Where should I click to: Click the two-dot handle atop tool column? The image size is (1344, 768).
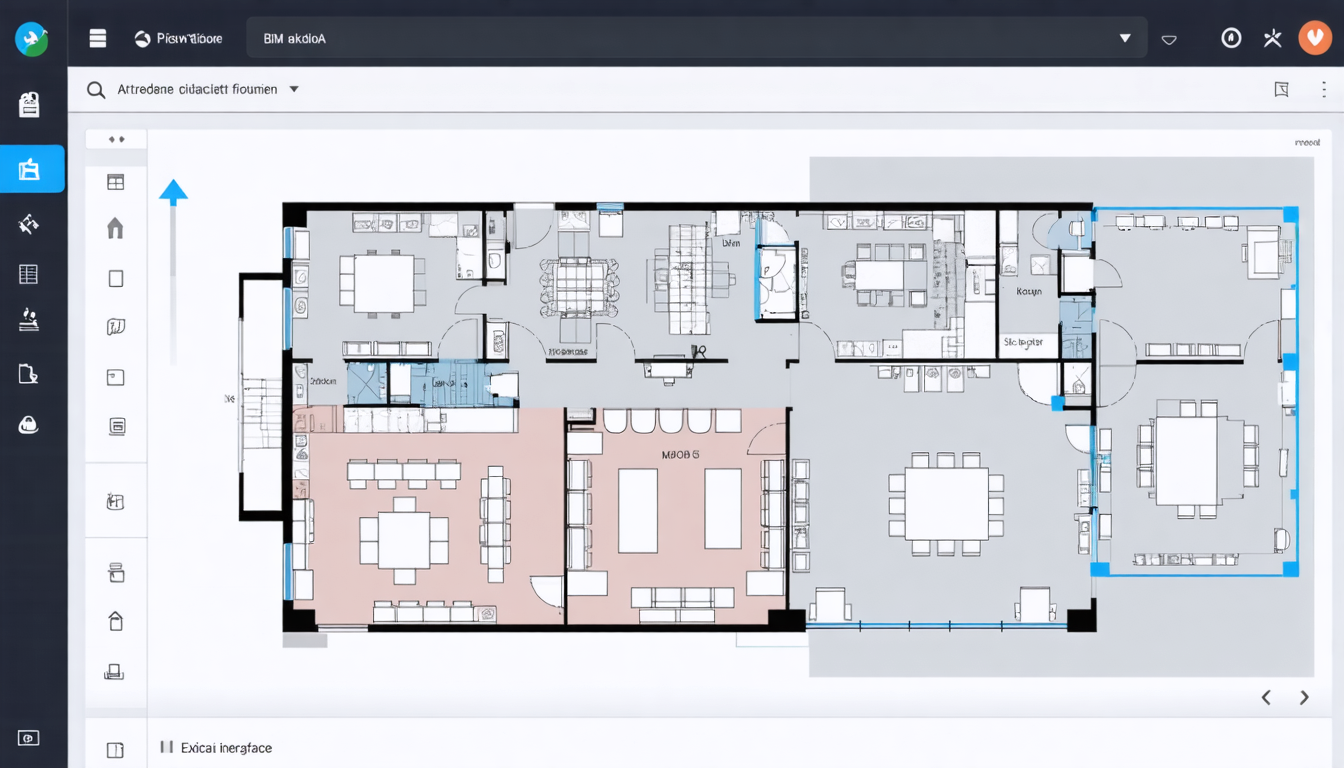pos(116,140)
